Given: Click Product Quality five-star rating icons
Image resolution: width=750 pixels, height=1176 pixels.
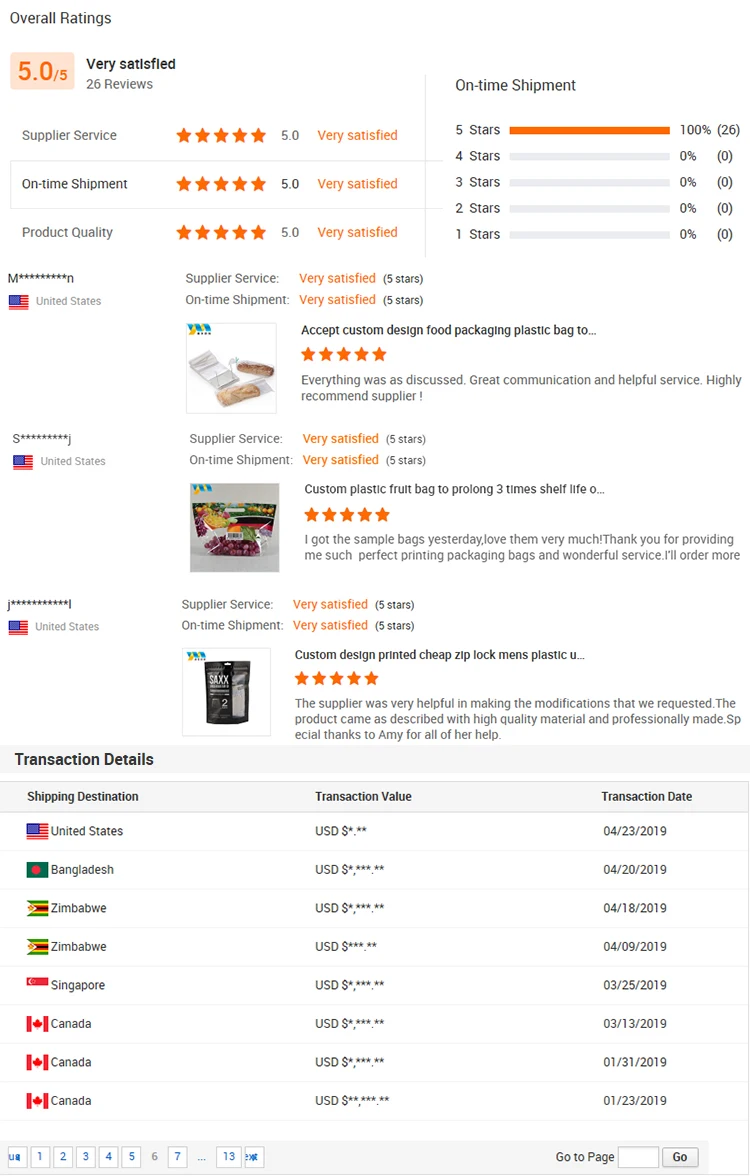Looking at the screenshot, I should point(221,232).
